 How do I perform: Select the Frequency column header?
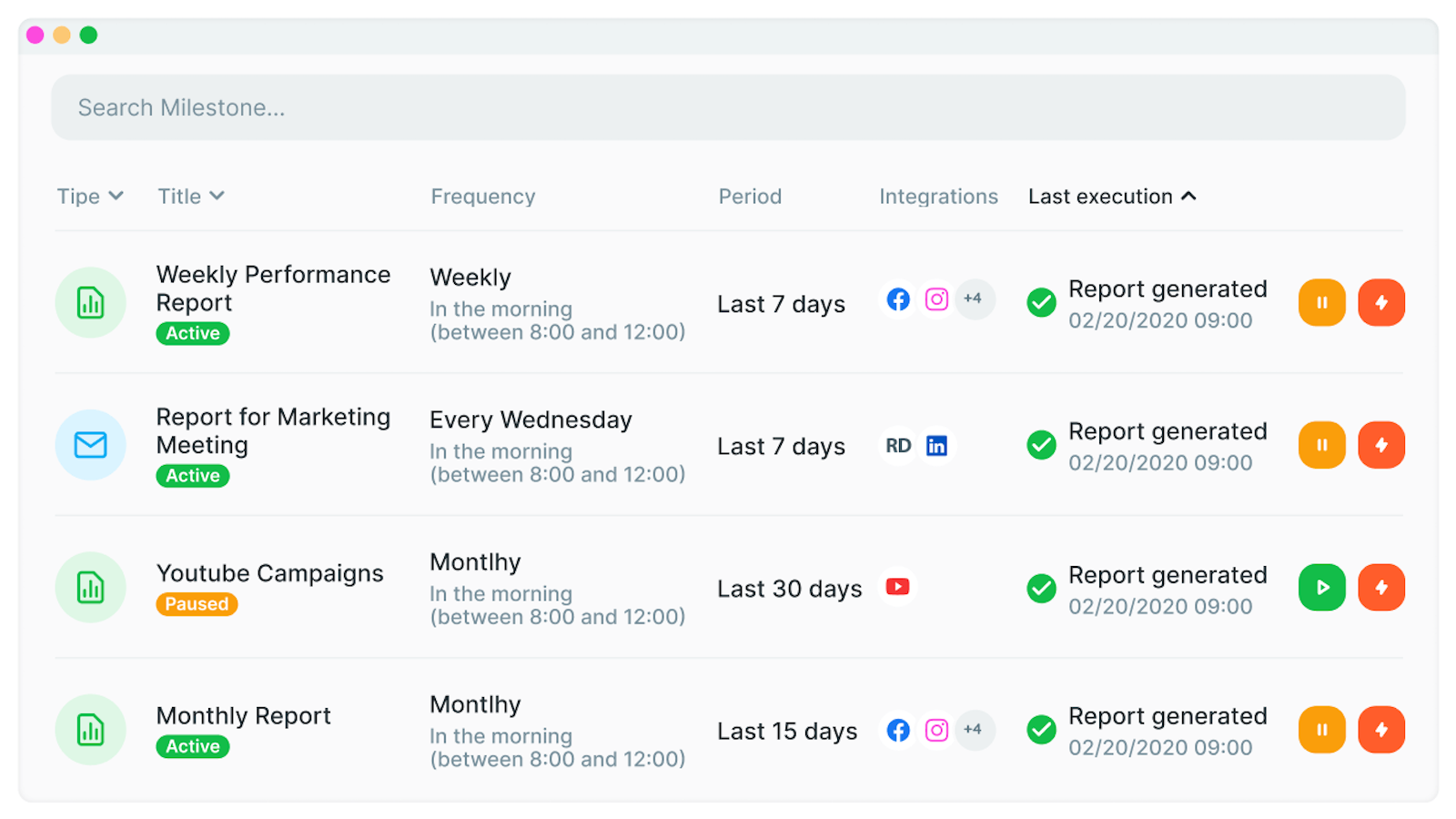tap(483, 197)
